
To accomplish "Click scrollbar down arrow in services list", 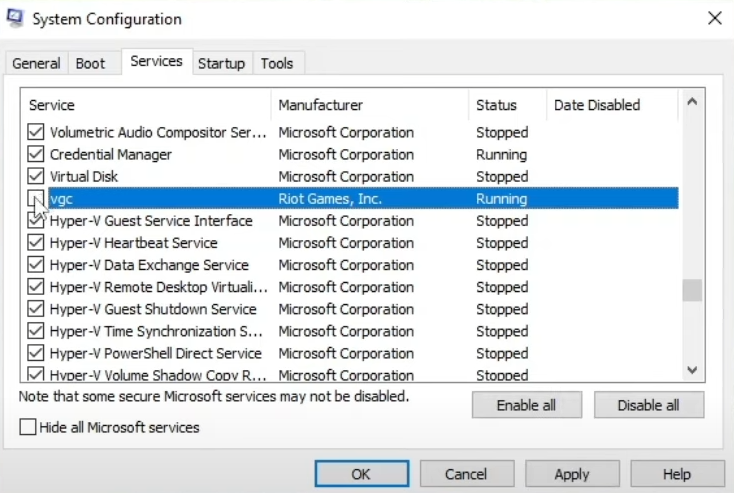I will 692,370.
